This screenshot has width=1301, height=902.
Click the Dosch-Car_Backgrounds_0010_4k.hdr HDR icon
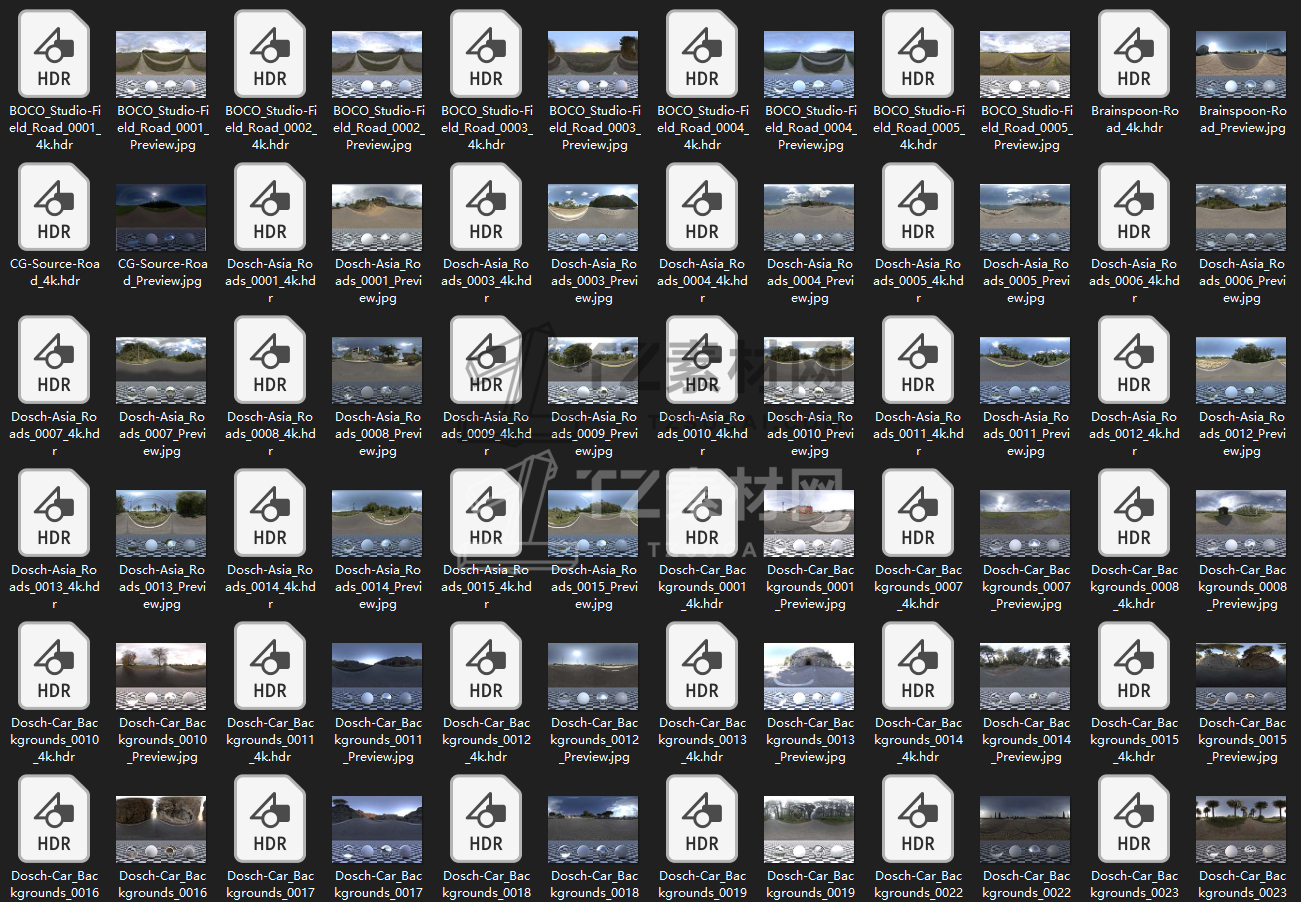point(54,667)
